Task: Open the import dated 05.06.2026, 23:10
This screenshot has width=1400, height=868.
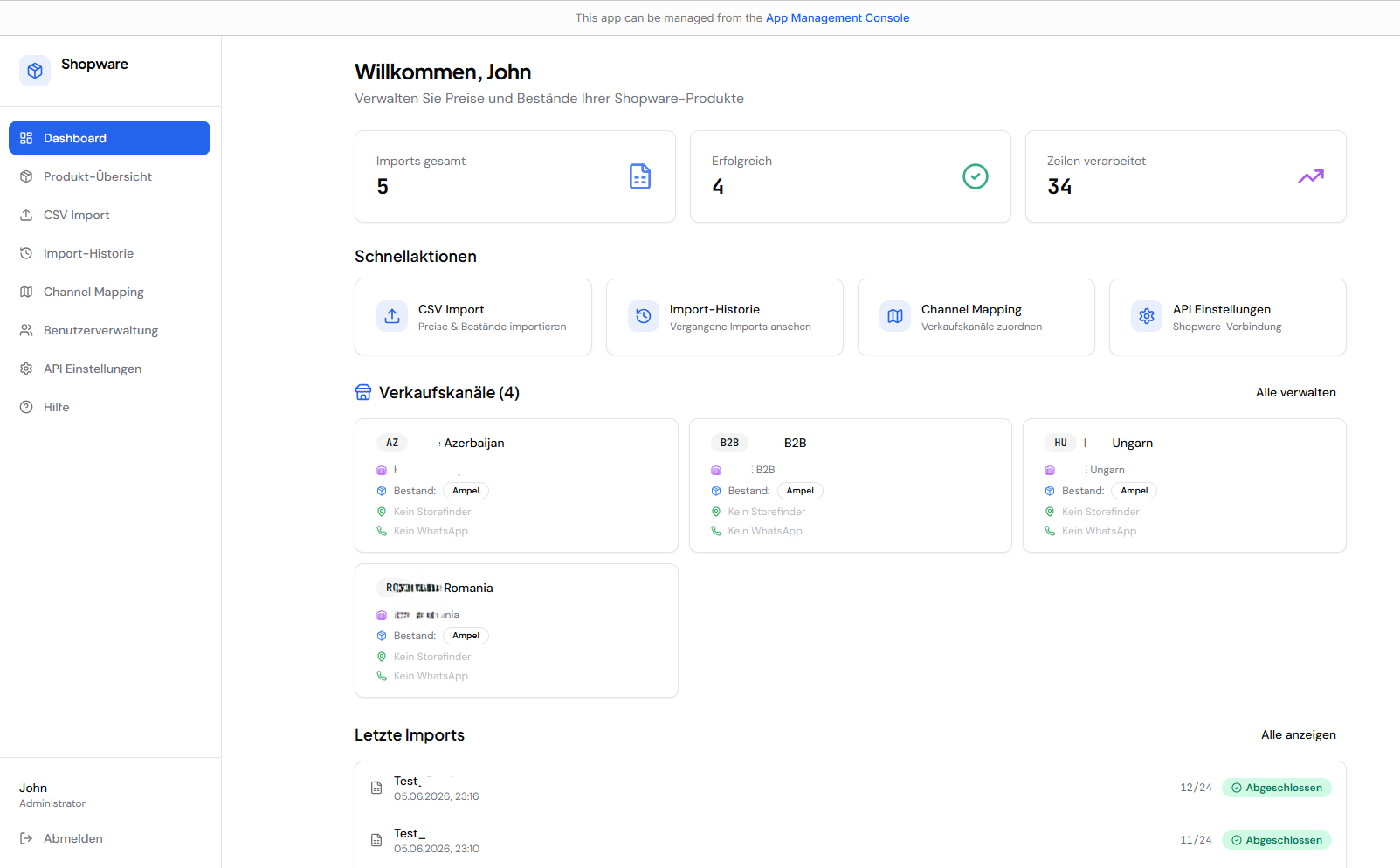Action: [x=850, y=840]
